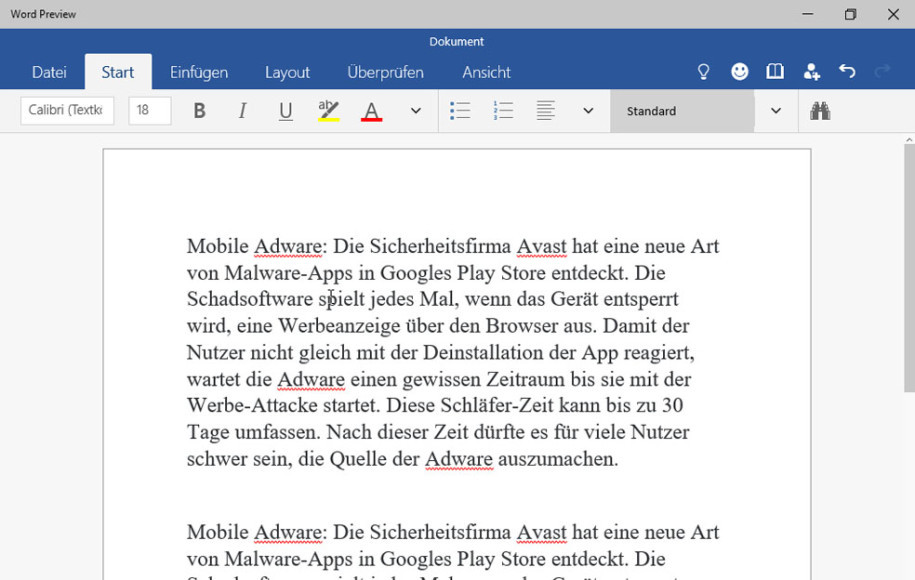Switch to reading mode with the book icon
Image resolution: width=915 pixels, height=580 pixels.
[x=775, y=72]
